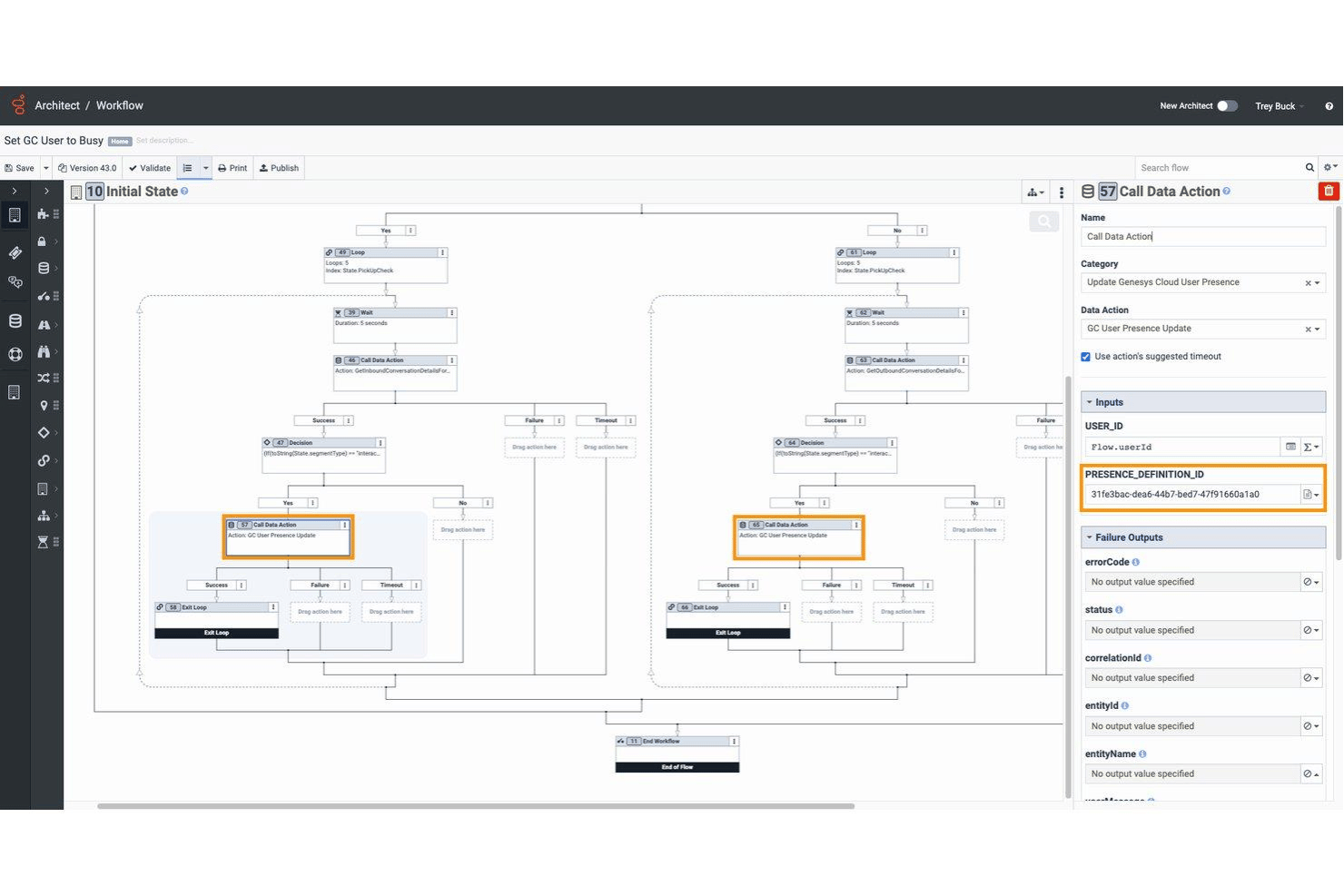Select the 57 Call Data Action node
The height and width of the screenshot is (896, 1344).
(288, 537)
